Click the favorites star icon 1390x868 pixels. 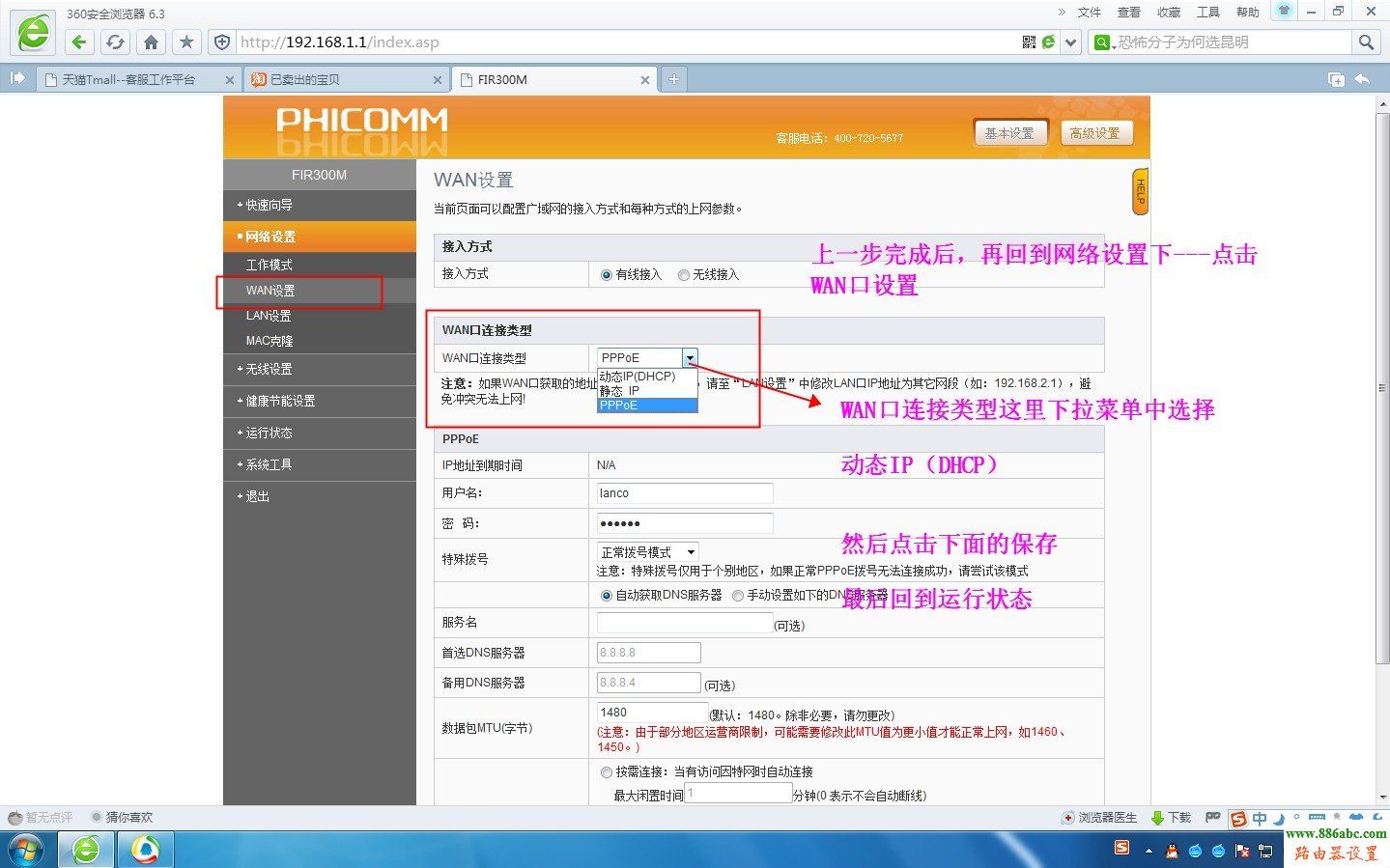pos(187,42)
